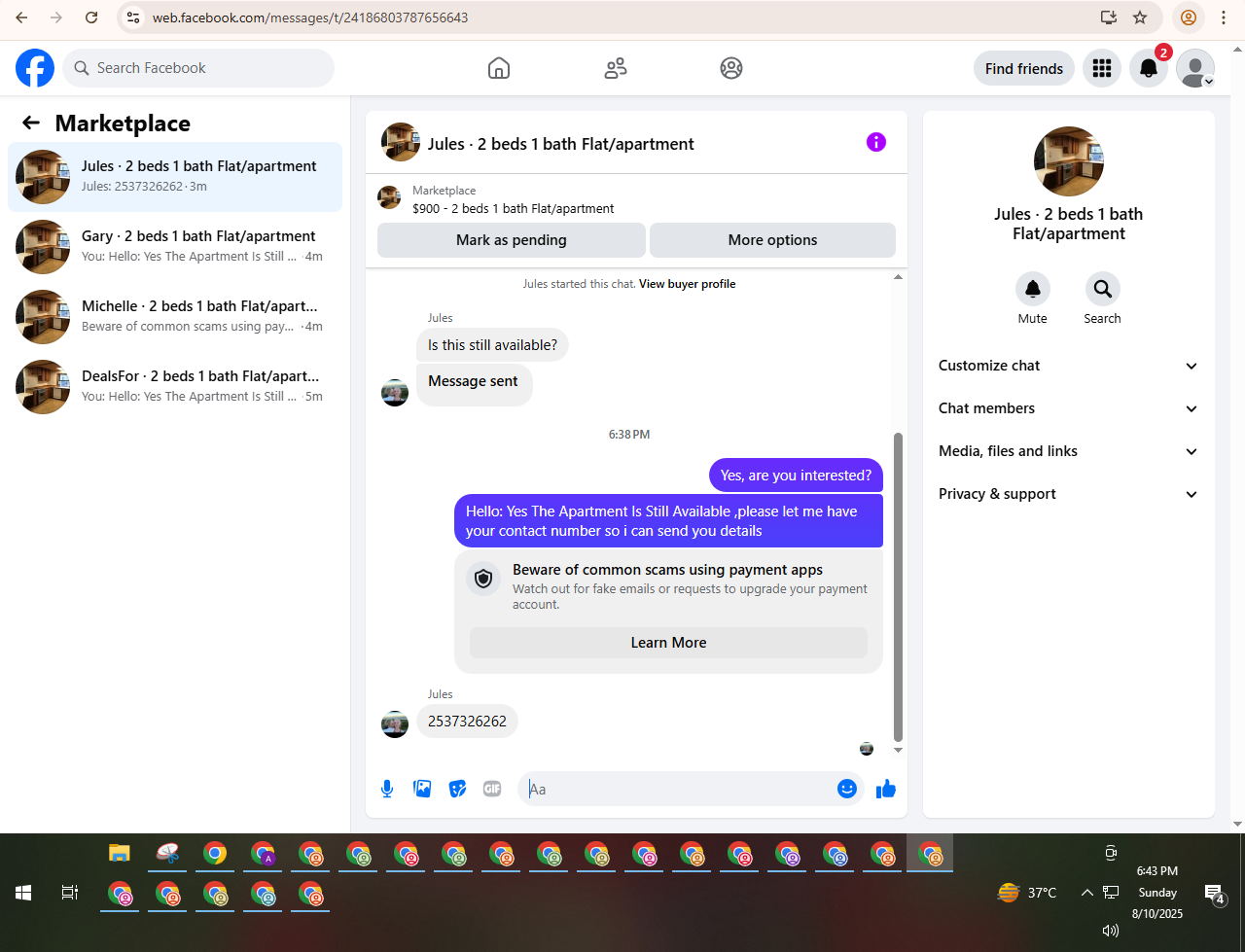This screenshot has width=1245, height=952.
Task: Open Windows Start button
Action: tap(23, 892)
